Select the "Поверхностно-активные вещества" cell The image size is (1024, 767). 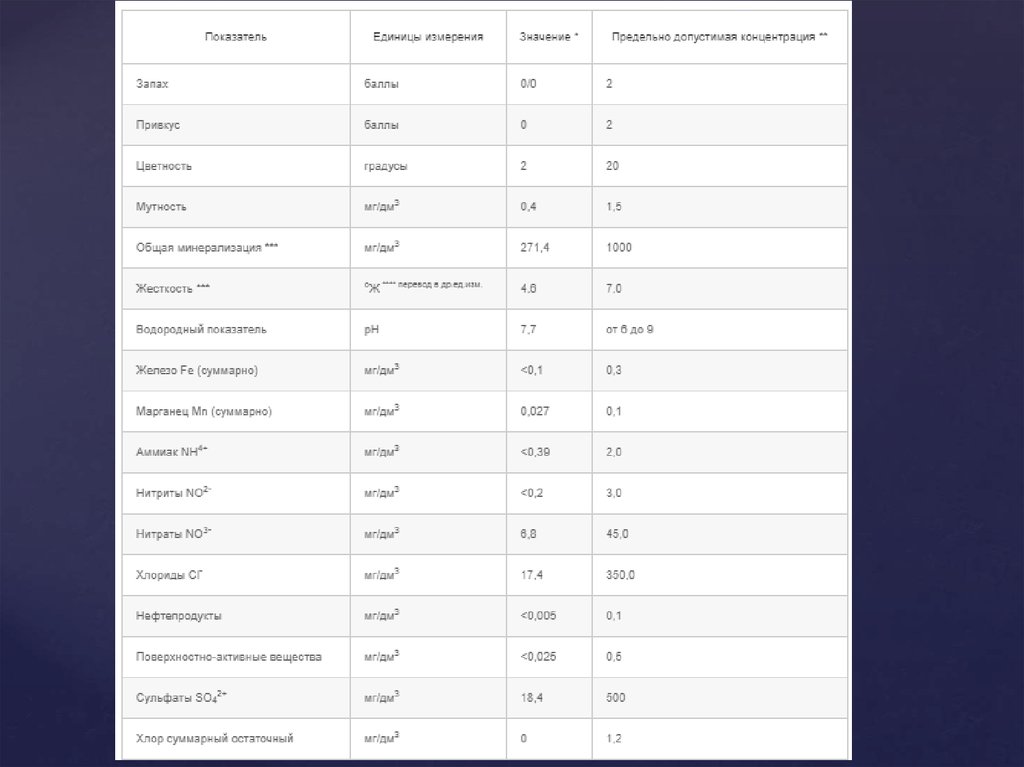pos(229,657)
